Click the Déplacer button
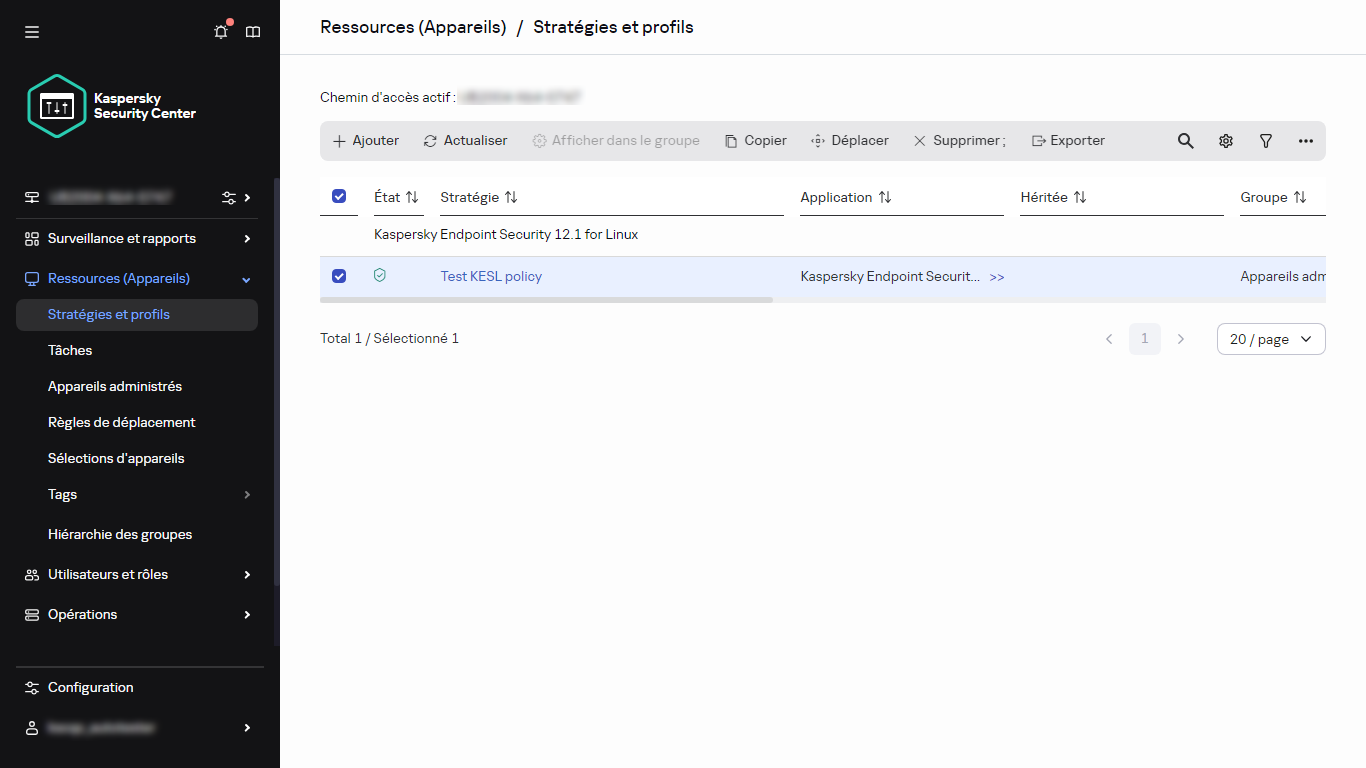The height and width of the screenshot is (768, 1366). point(850,141)
